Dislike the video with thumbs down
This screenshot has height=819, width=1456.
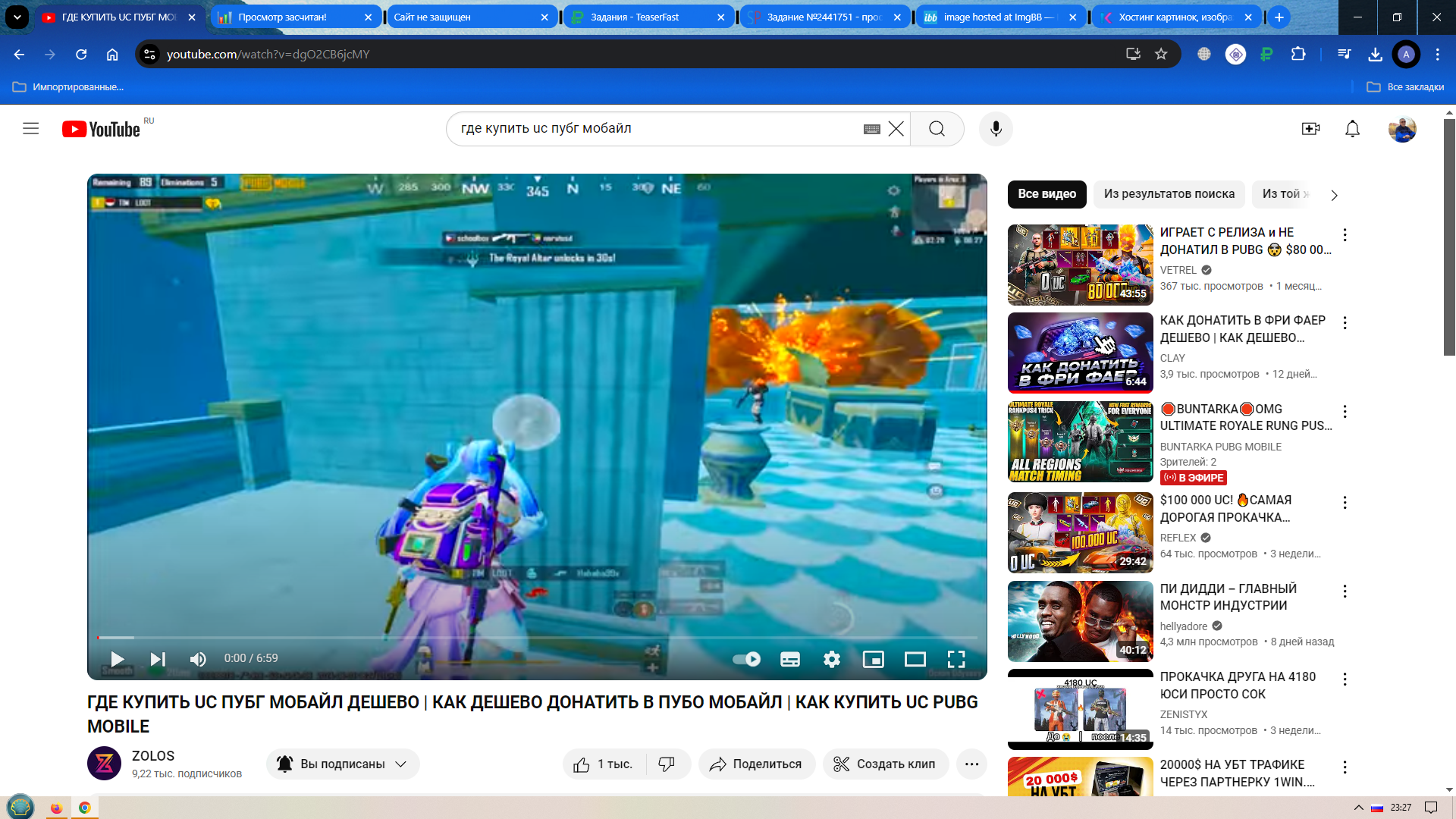tap(667, 764)
